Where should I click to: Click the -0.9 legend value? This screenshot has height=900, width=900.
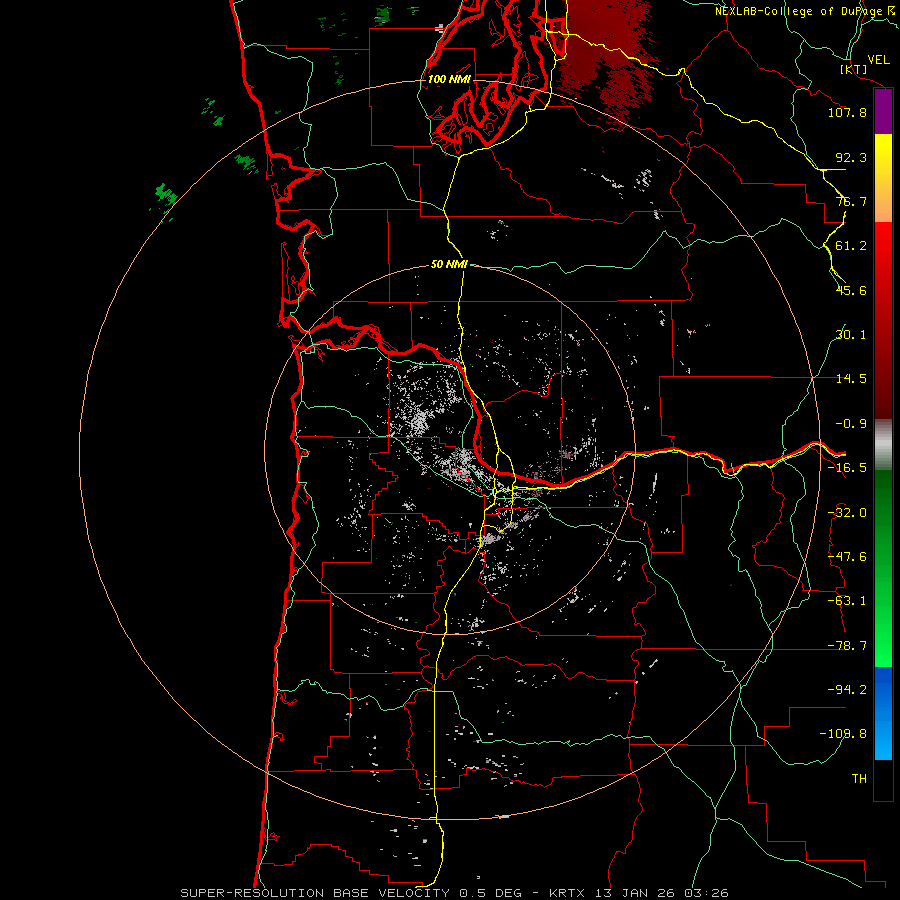(x=851, y=424)
